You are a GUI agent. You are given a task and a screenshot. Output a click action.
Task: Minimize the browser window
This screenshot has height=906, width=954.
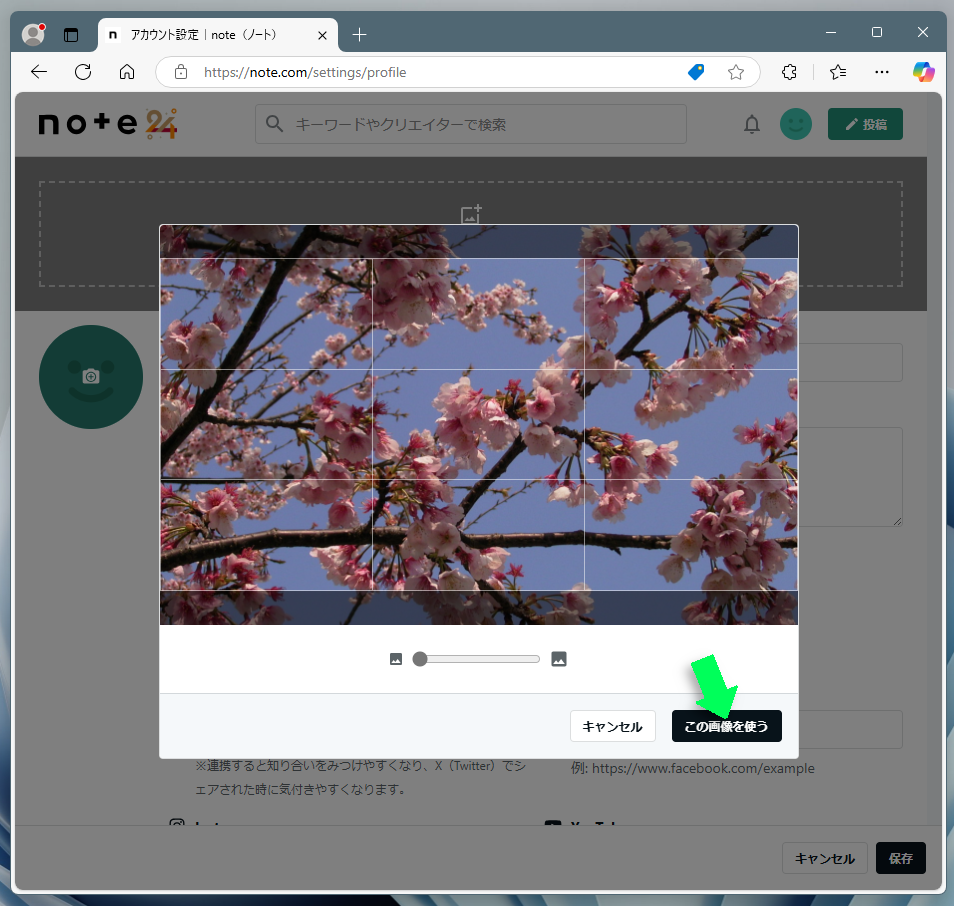point(830,32)
